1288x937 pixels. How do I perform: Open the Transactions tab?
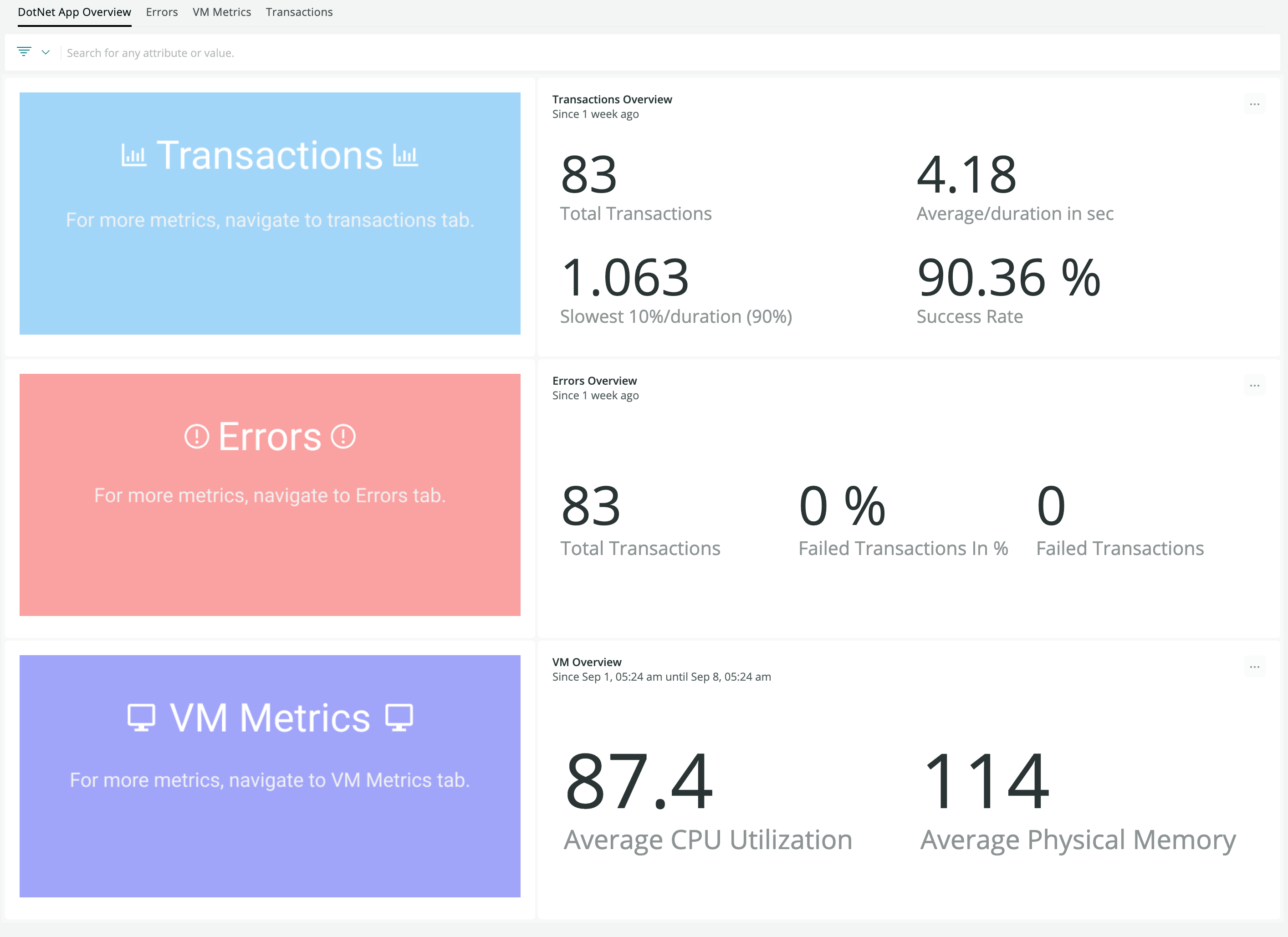(x=299, y=12)
